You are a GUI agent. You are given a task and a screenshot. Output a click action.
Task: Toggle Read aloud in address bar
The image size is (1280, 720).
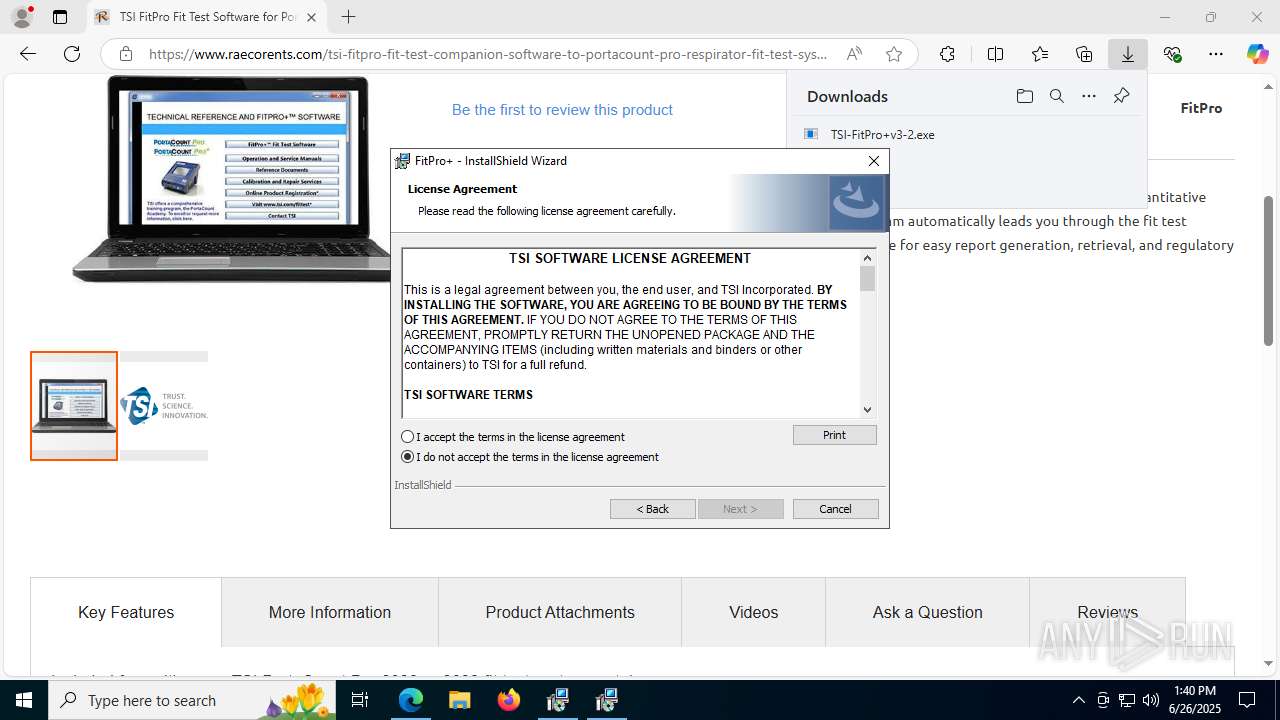(854, 54)
